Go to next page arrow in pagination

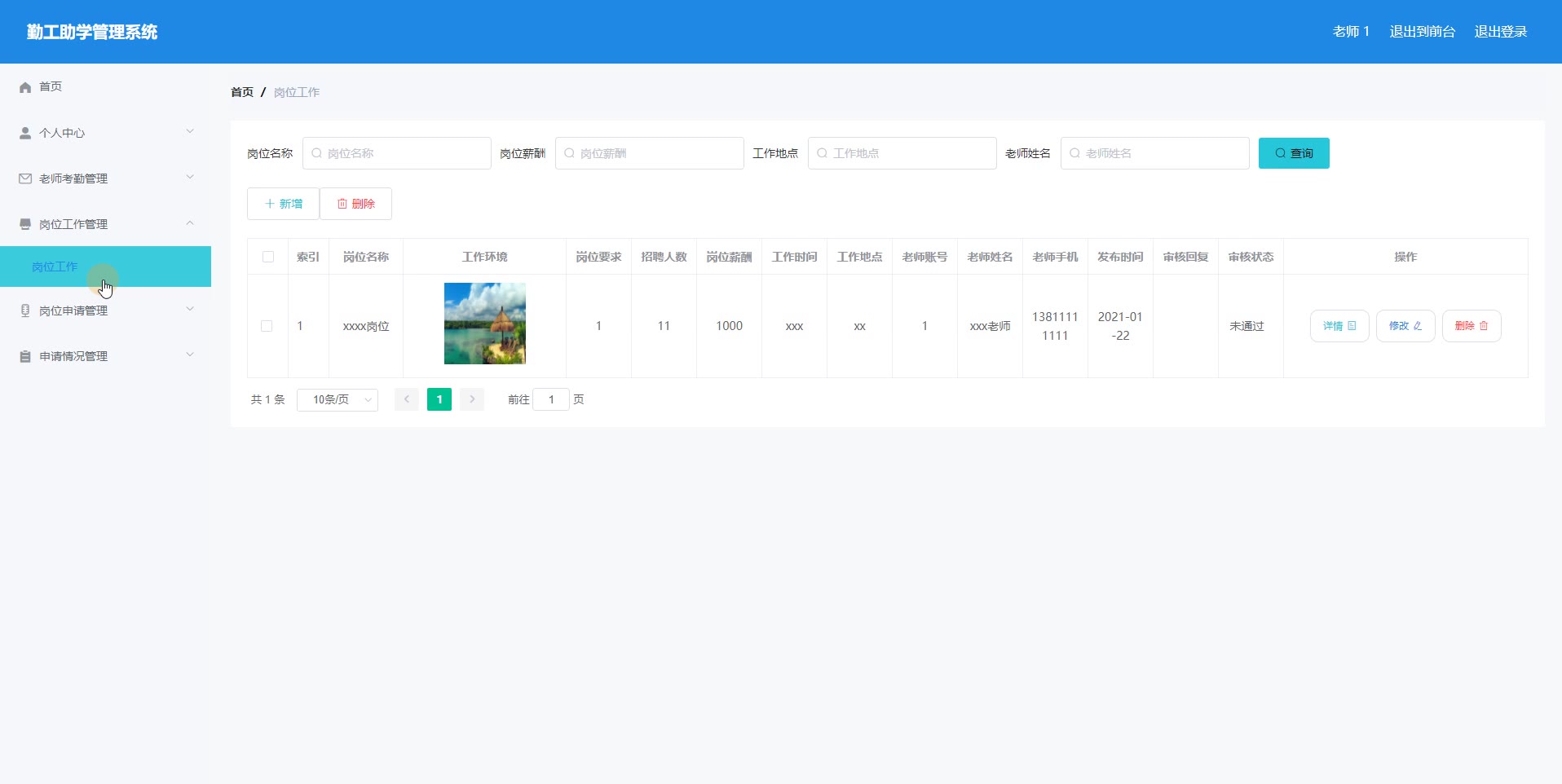click(x=471, y=399)
